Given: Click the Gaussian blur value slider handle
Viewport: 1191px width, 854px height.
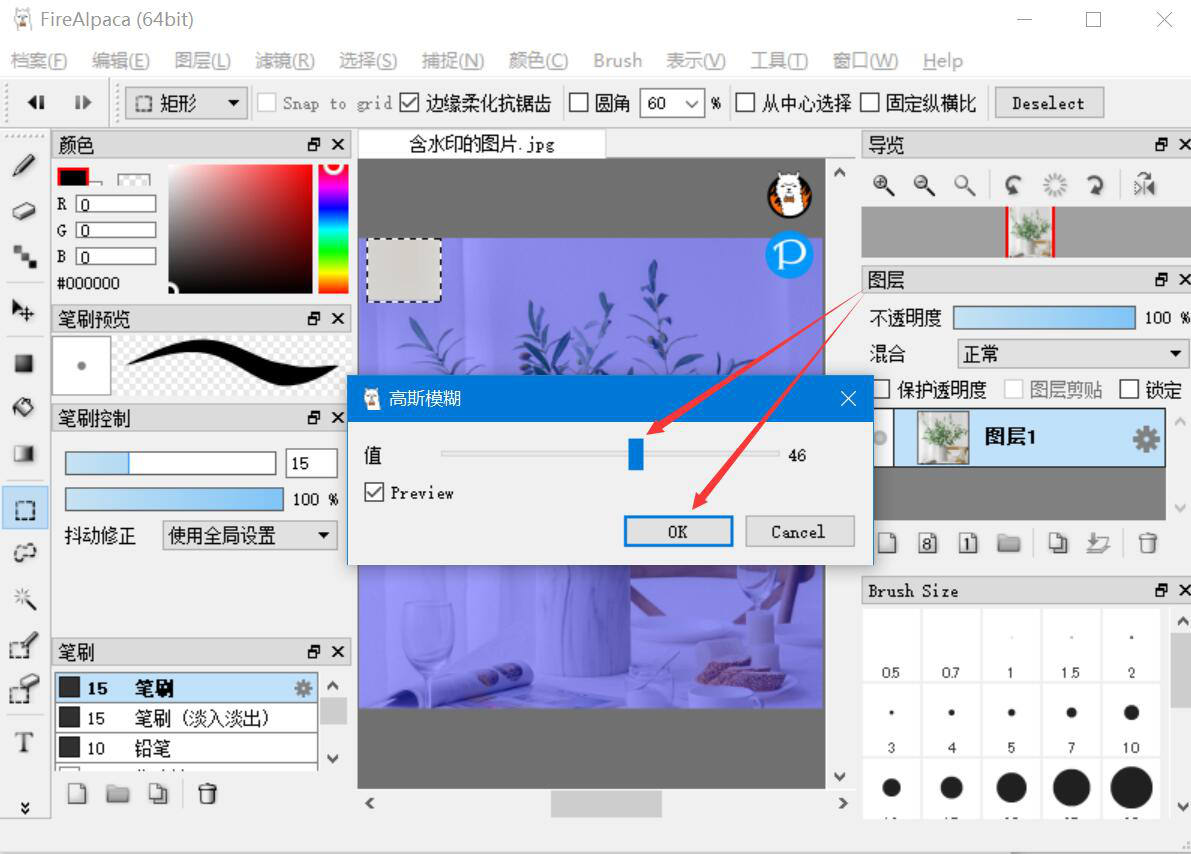Looking at the screenshot, I should tap(636, 454).
